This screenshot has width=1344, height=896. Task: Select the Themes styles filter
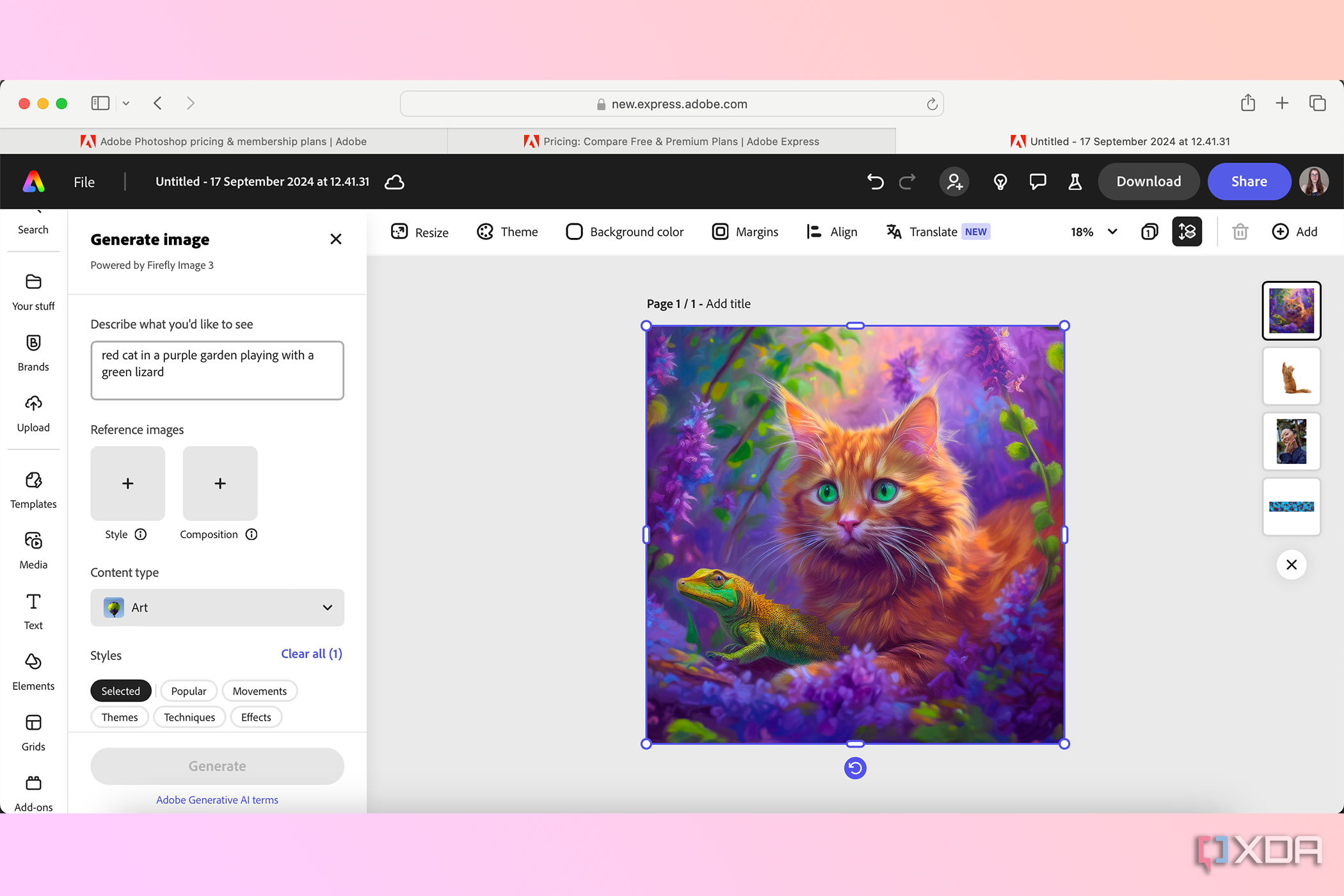click(x=120, y=717)
